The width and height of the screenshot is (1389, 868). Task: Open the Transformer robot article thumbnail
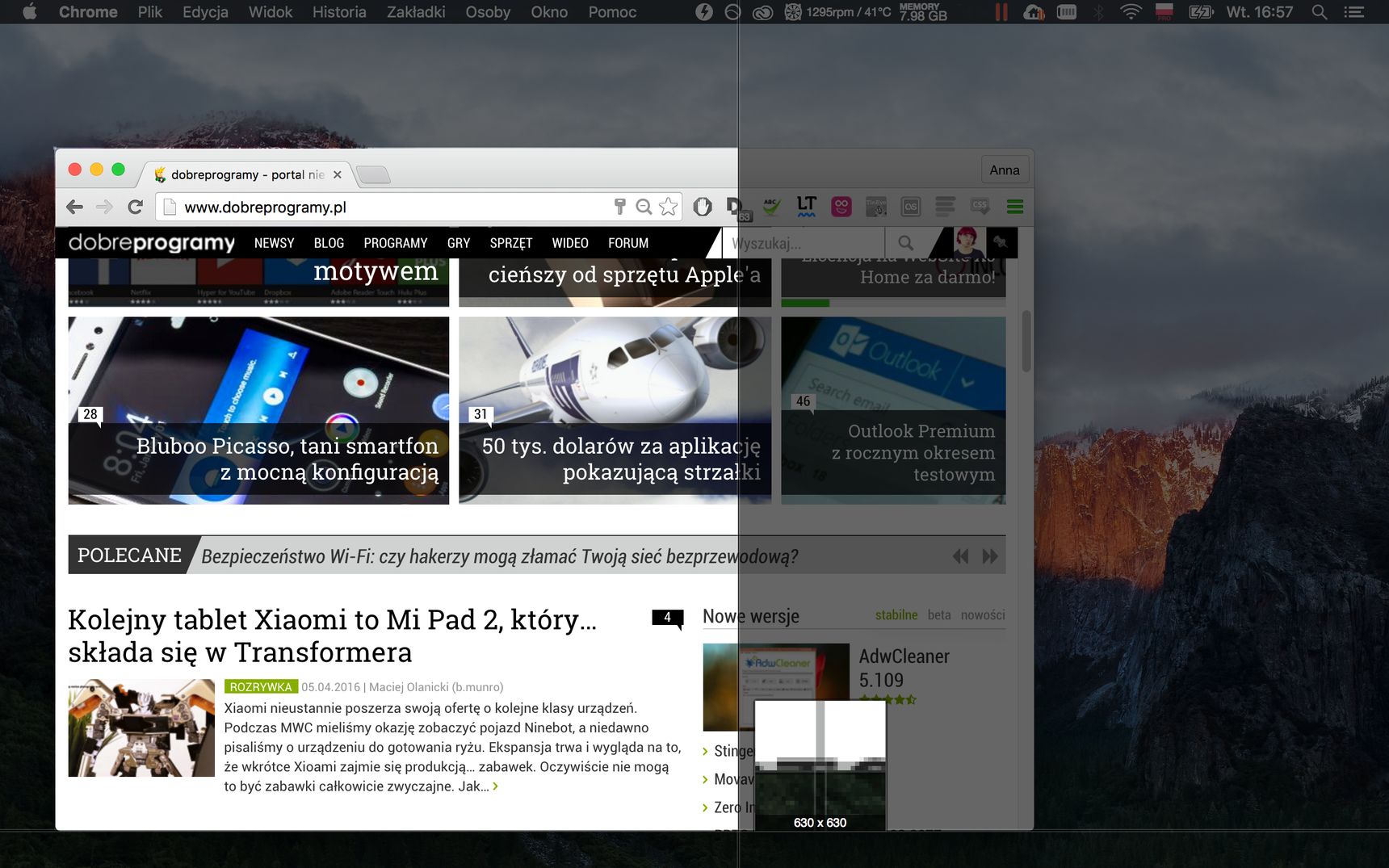[141, 728]
